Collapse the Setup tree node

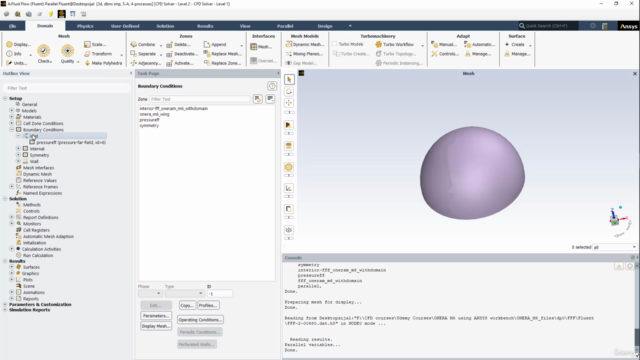[x=5, y=98]
